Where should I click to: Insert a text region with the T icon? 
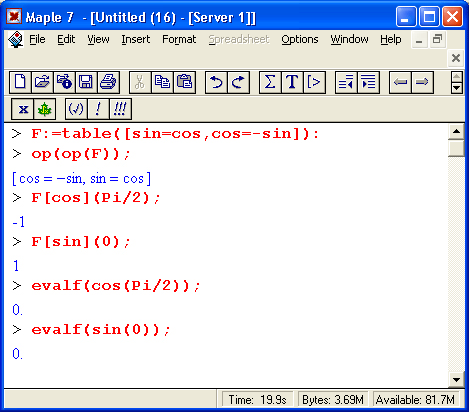pos(292,82)
